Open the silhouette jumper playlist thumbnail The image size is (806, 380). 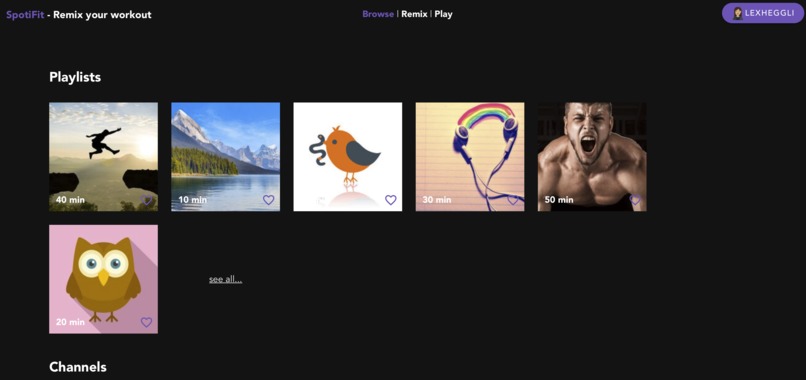pyautogui.click(x=103, y=157)
